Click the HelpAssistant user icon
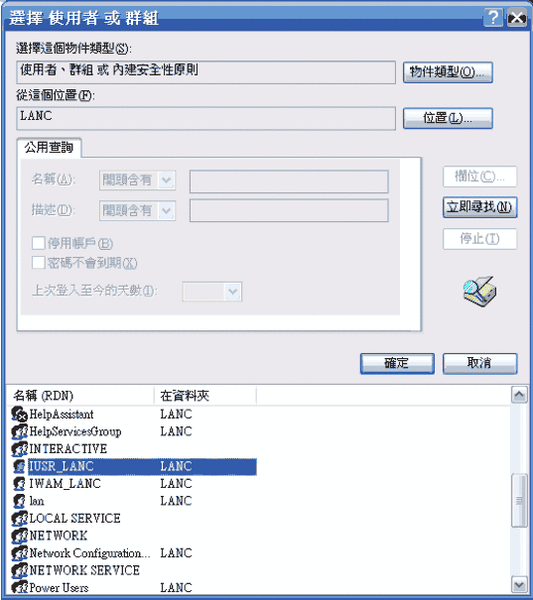533x600 pixels. [x=20, y=414]
